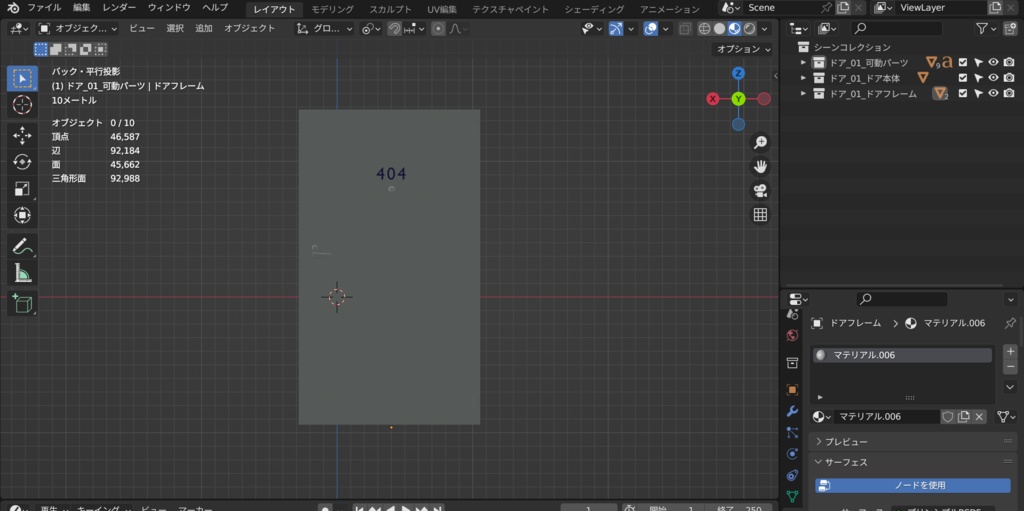1024x511 pixels.
Task: Select the Move tool in the toolbar
Action: click(22, 135)
